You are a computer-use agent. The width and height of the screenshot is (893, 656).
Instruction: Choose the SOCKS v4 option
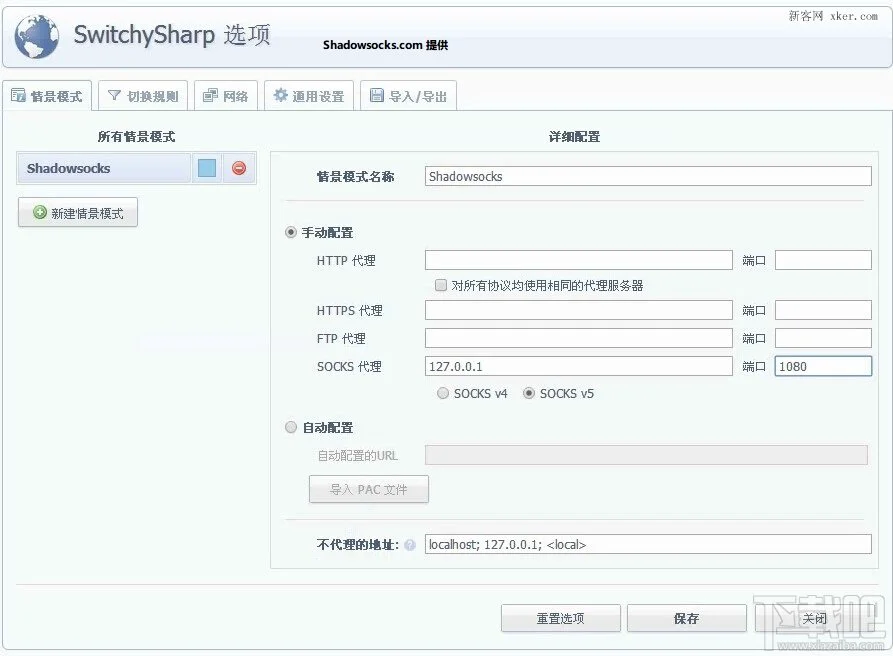point(443,393)
